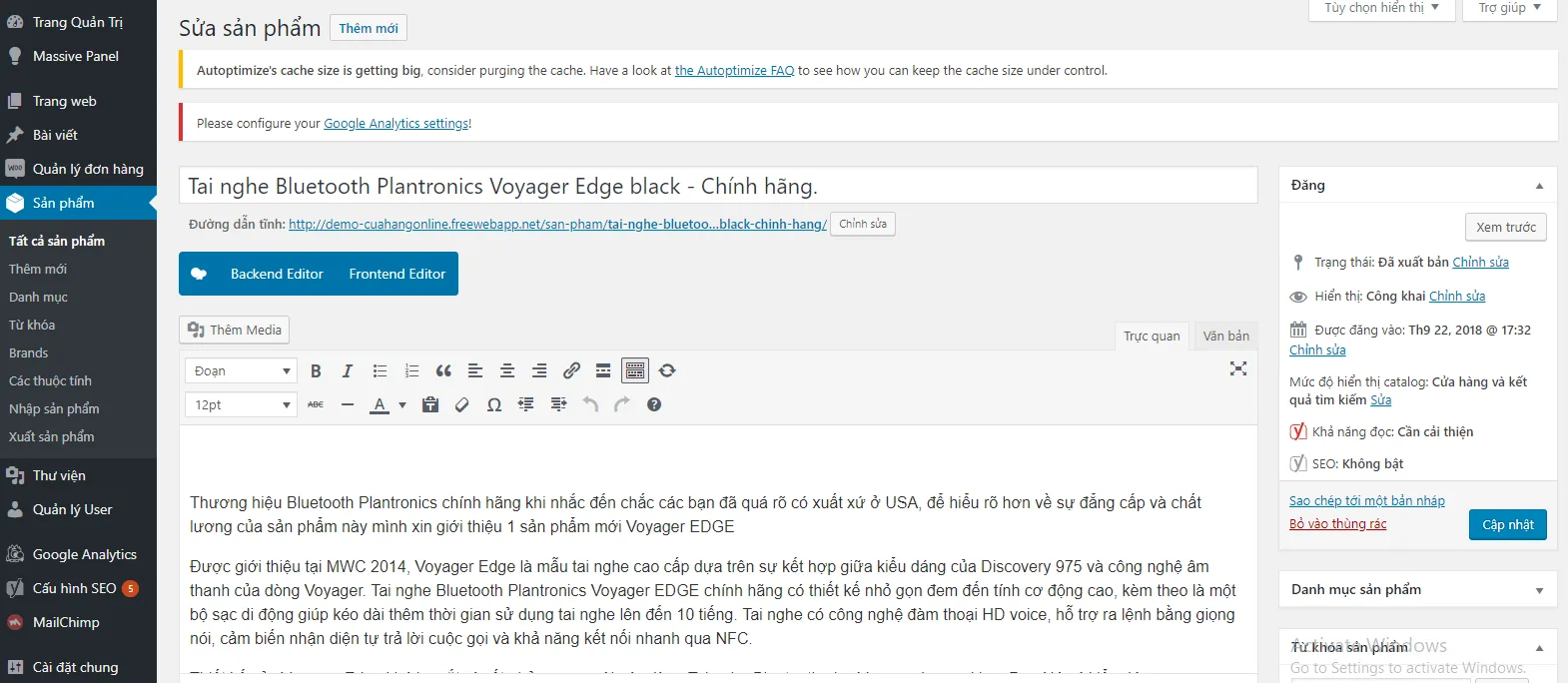
Task: Expand Tùy chọn hiển thị screen options
Action: pos(1382,8)
